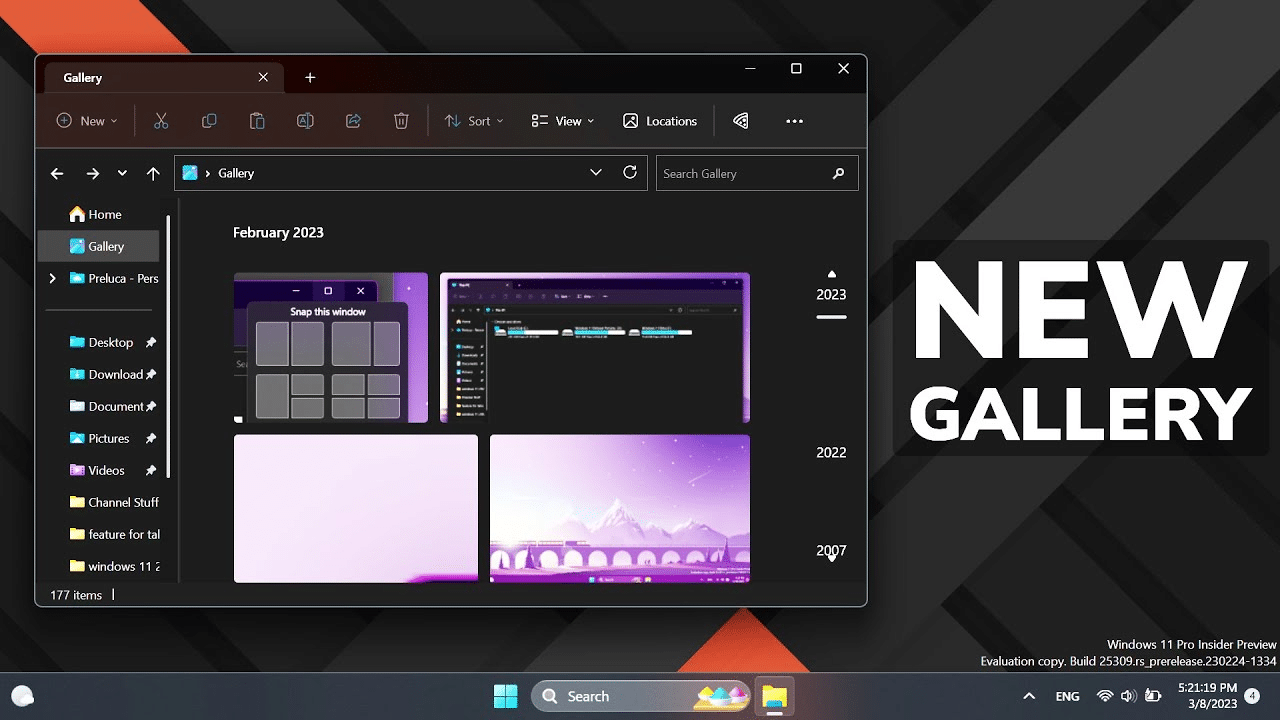Show hidden system tray icons
This screenshot has height=720, width=1280.
point(1028,696)
